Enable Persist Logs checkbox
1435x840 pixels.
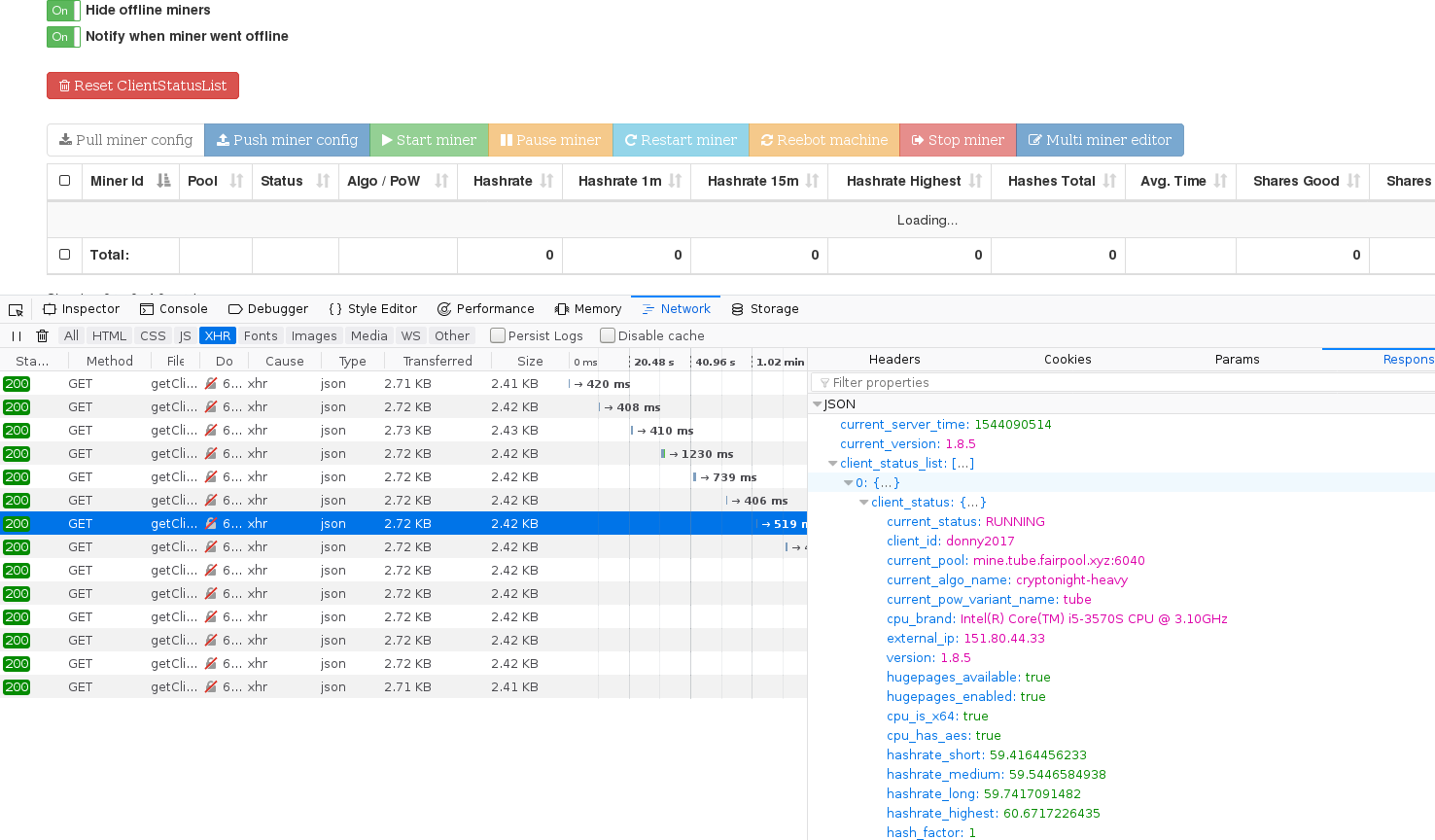point(498,336)
